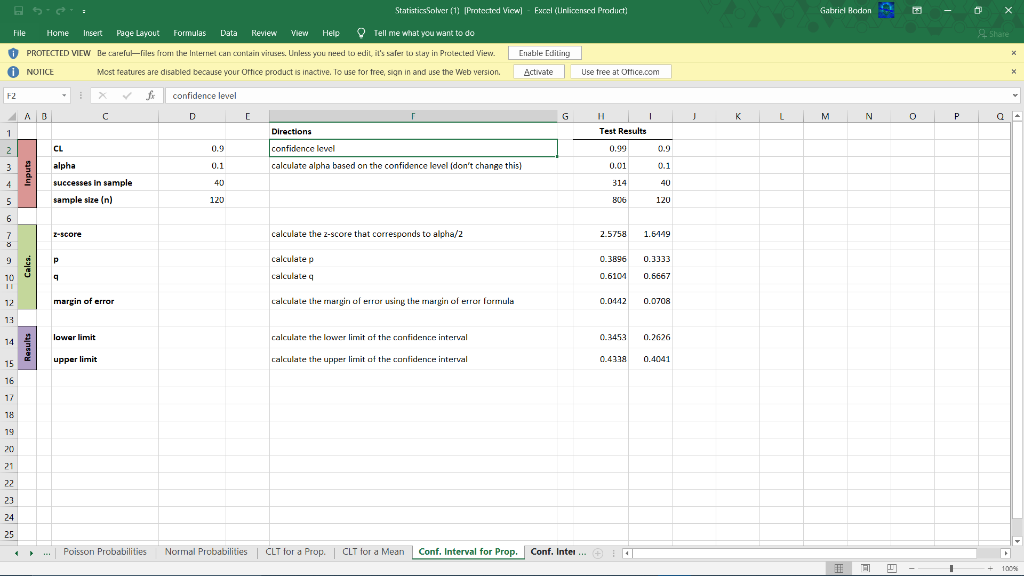This screenshot has width=1024, height=576.
Task: Click previous sheet navigation arrow
Action: (16, 553)
